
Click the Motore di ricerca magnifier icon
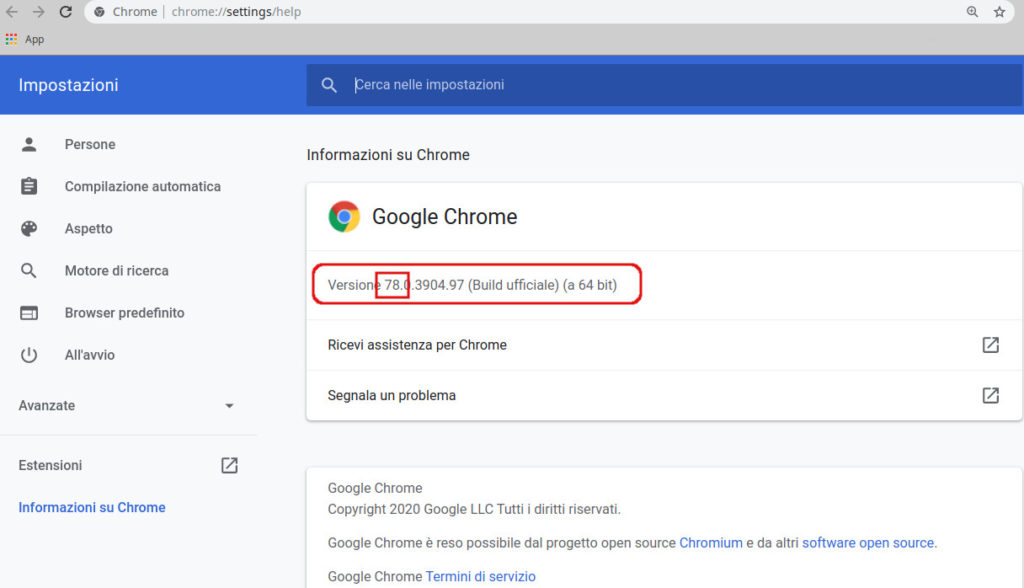[x=29, y=270]
